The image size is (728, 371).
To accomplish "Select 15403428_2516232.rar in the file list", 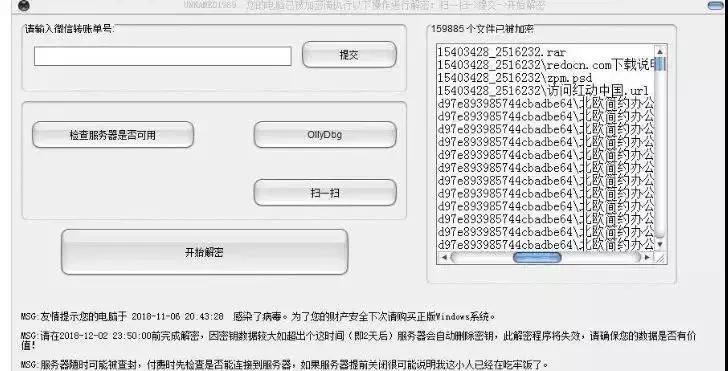I will (x=546, y=52).
